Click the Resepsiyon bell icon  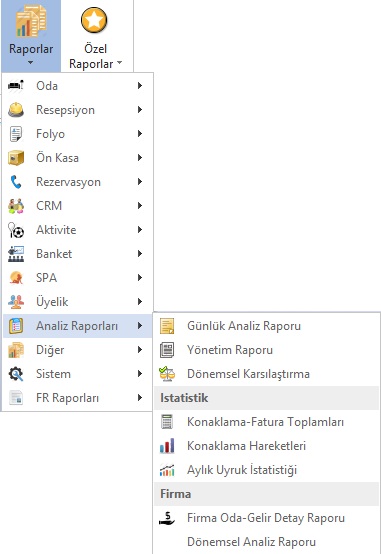click(16, 110)
